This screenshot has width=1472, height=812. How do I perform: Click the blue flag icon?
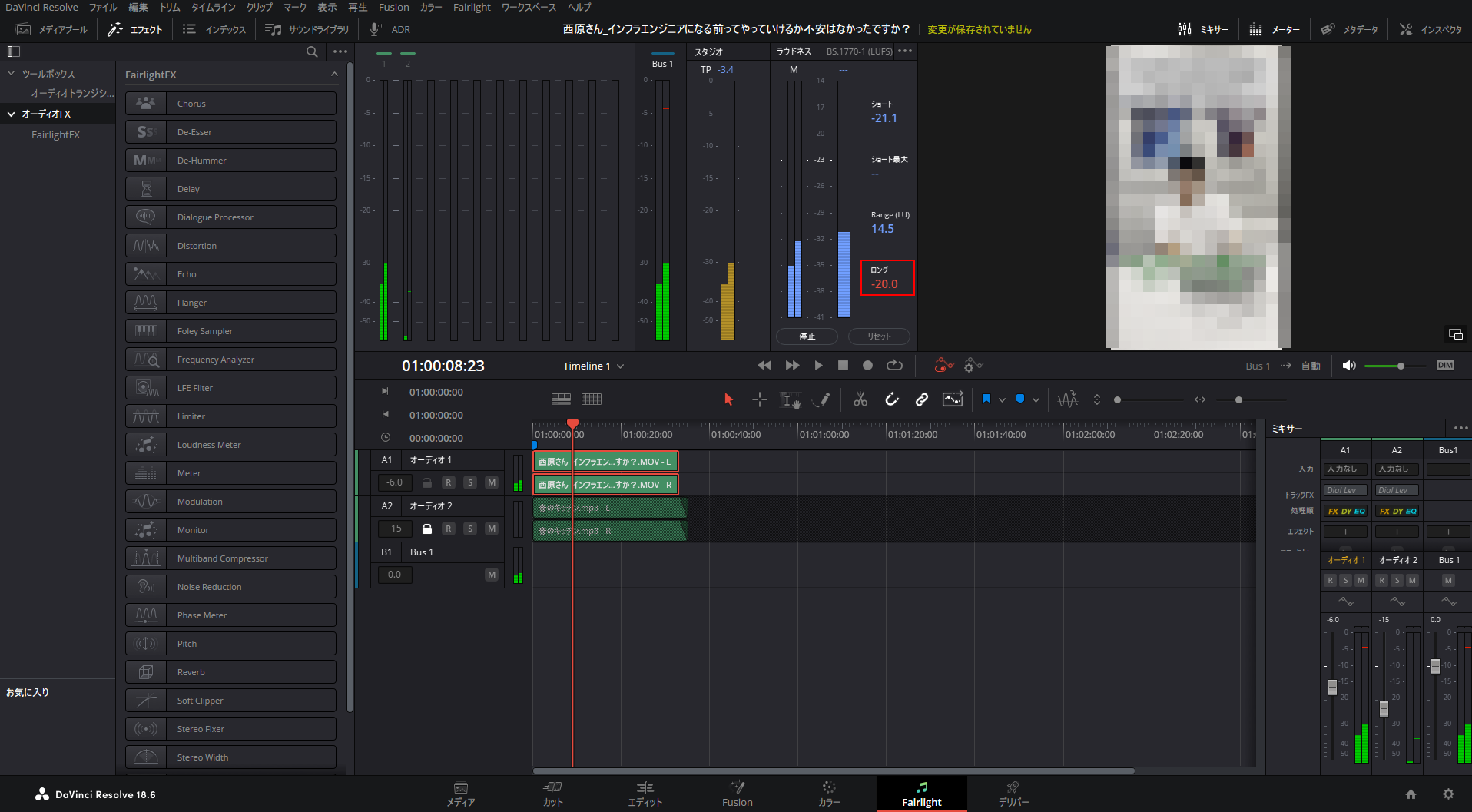(986, 399)
